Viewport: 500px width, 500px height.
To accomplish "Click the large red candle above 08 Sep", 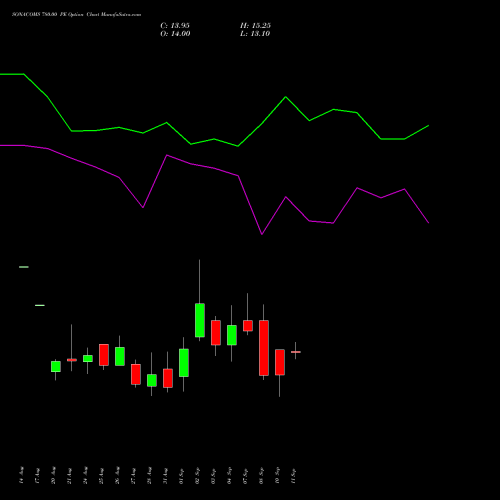I will click(264, 348).
